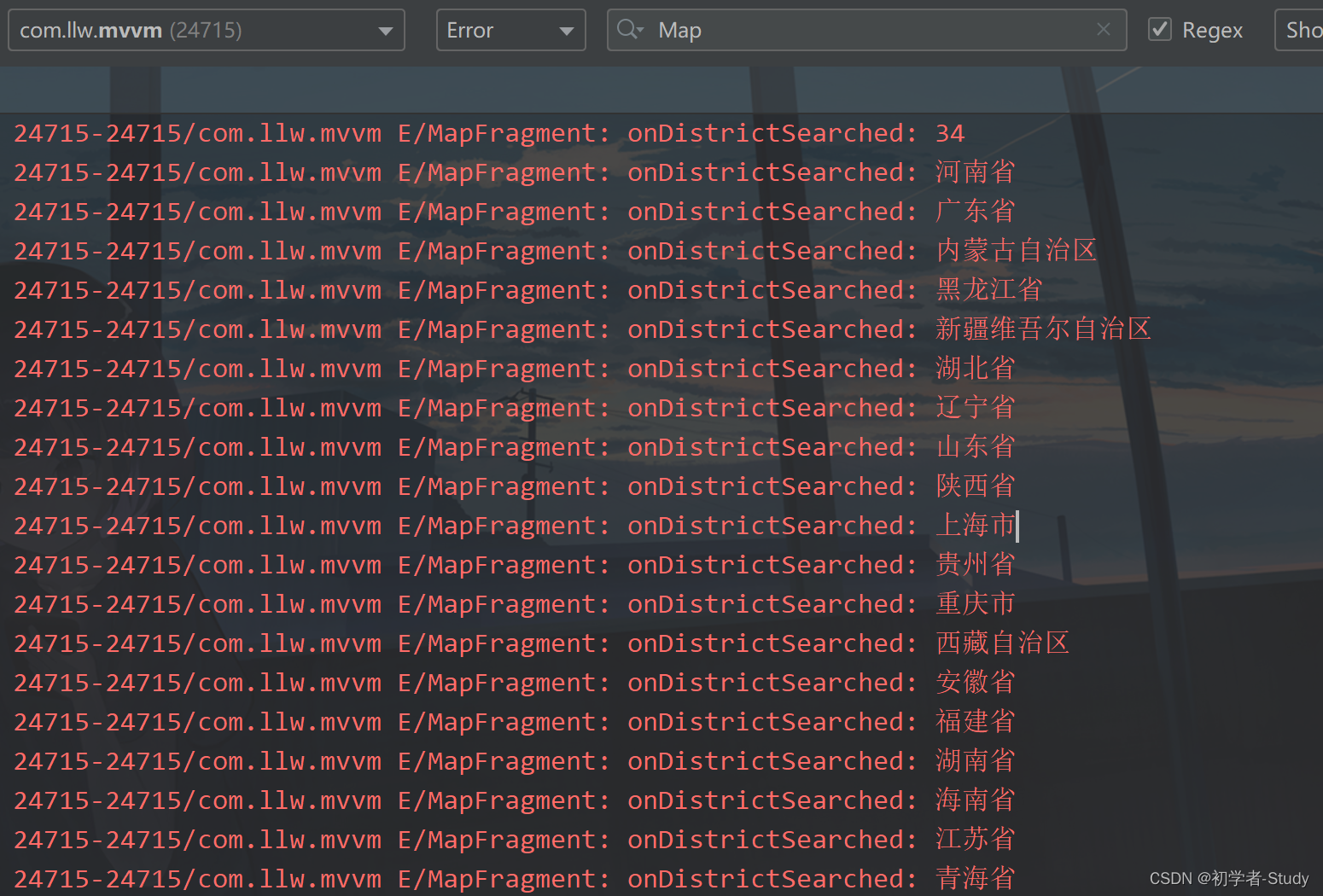Open the com.llw.mvvm process dropdown
Image resolution: width=1323 pixels, height=896 pixels.
(x=207, y=30)
